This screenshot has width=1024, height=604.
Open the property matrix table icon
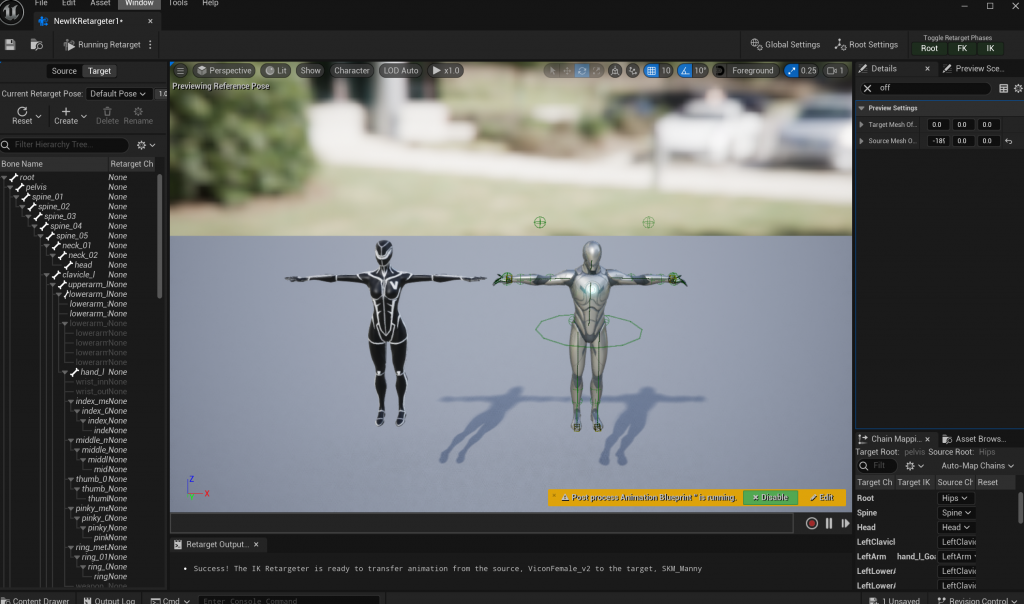tap(1003, 88)
